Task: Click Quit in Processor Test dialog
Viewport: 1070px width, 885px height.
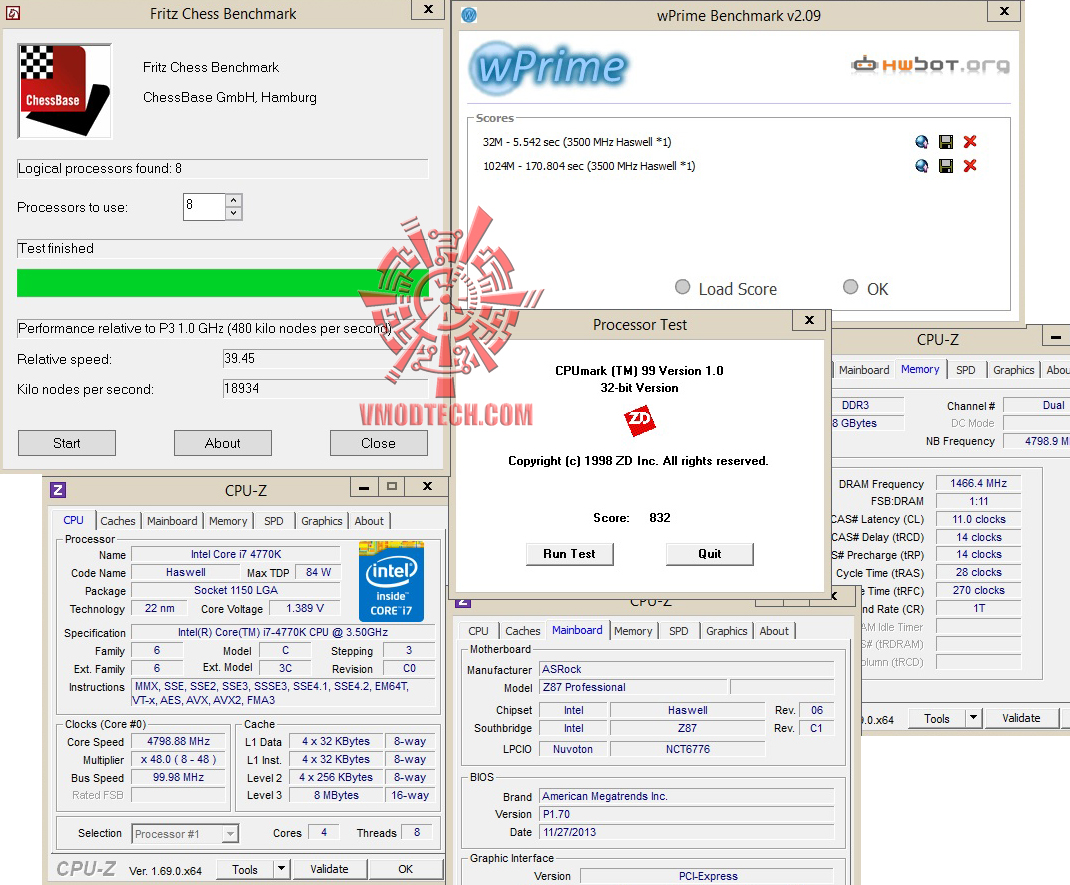Action: point(710,554)
